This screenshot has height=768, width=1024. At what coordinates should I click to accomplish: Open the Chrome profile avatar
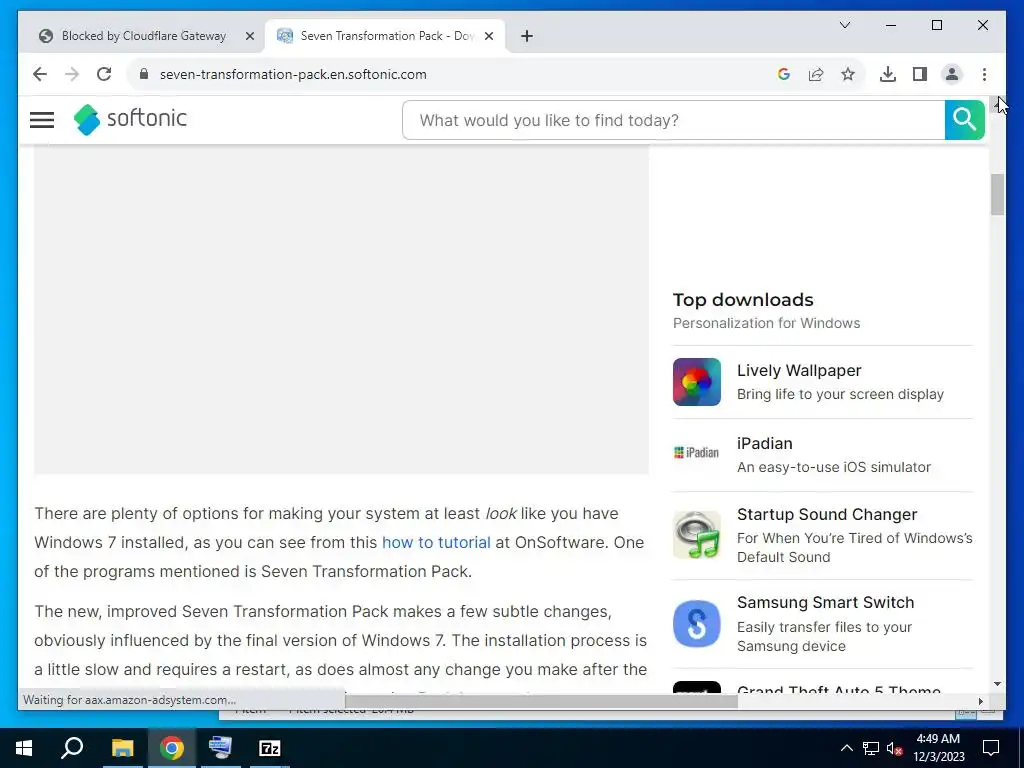pyautogui.click(x=952, y=74)
